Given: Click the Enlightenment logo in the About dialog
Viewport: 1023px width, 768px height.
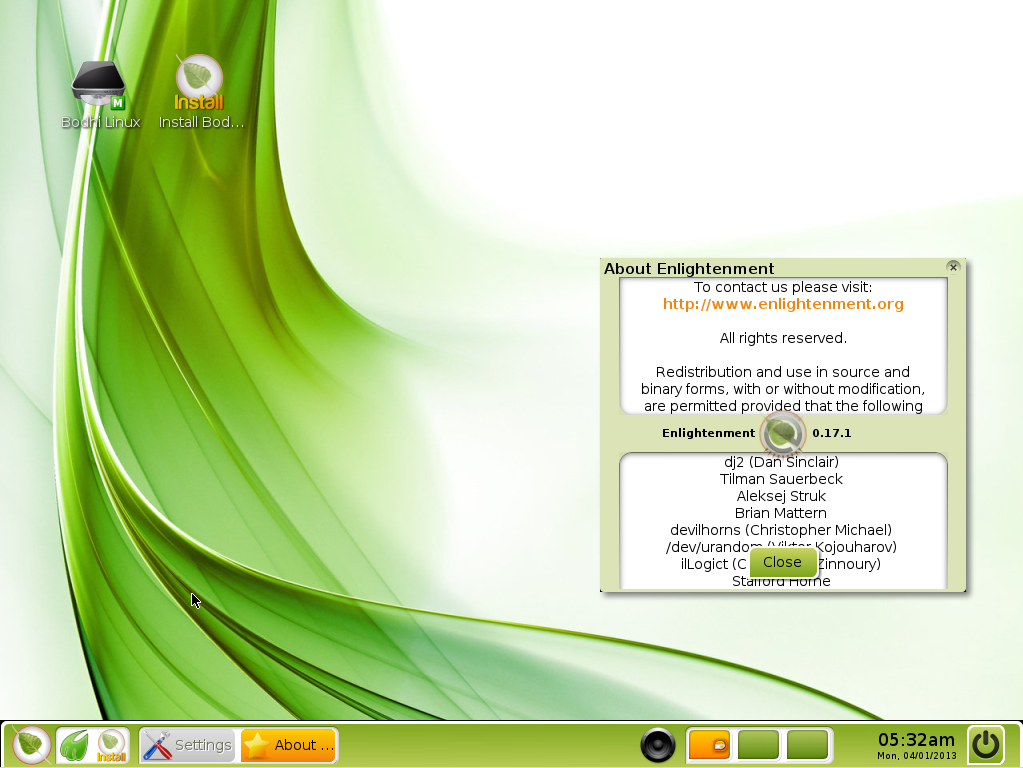Looking at the screenshot, I should 782,433.
